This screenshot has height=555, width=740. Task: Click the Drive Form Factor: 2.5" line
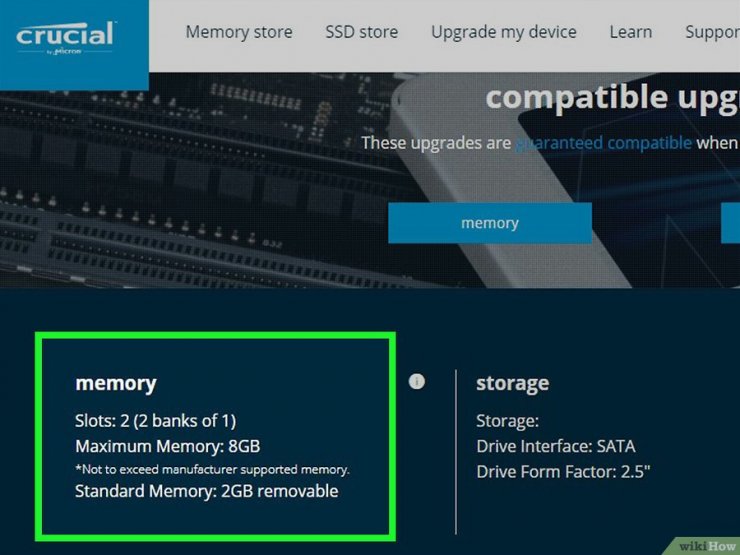(563, 471)
